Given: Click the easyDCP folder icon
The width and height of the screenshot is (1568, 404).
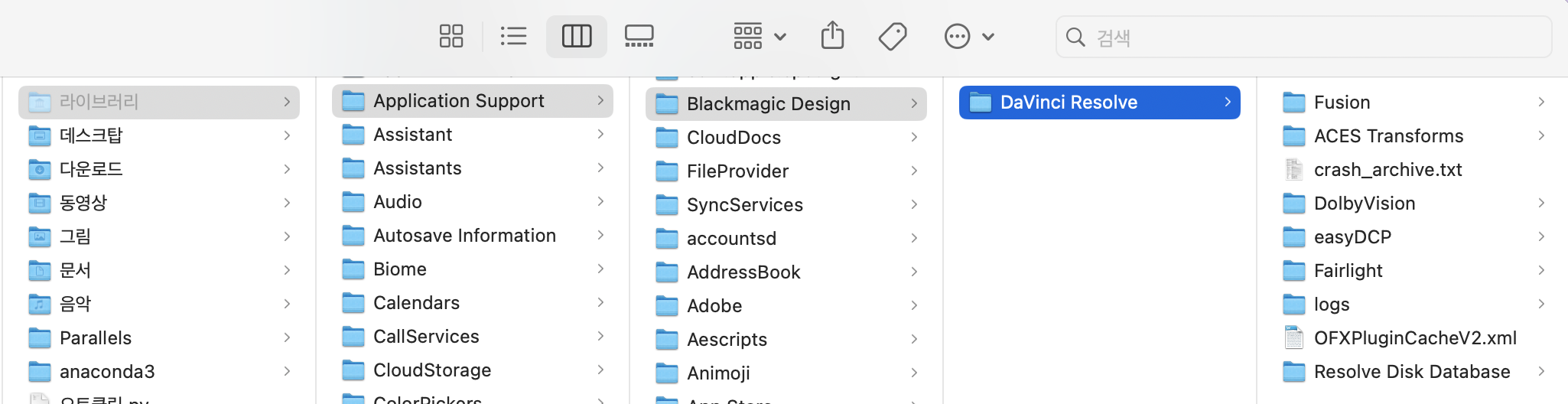Looking at the screenshot, I should (x=1293, y=236).
